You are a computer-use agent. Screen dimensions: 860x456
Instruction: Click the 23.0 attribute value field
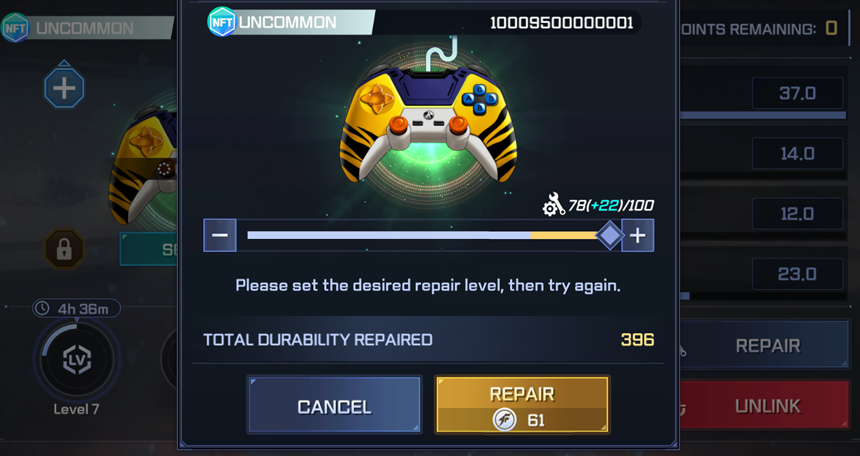[x=797, y=274]
